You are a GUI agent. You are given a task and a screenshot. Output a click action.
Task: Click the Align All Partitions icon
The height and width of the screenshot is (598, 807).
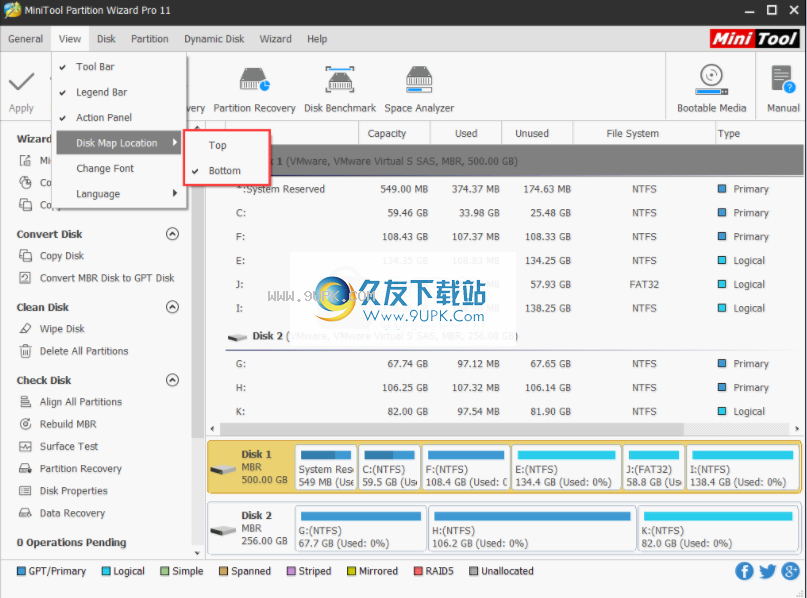click(x=25, y=402)
